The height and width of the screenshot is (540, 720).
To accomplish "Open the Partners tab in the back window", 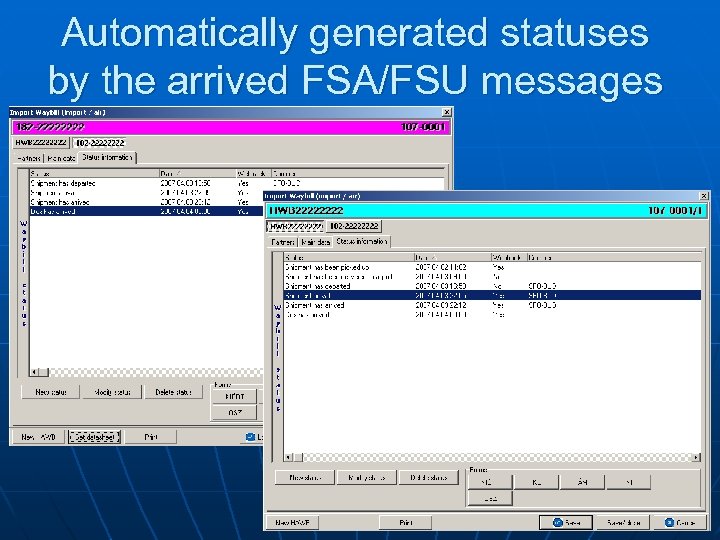I will [x=28, y=158].
